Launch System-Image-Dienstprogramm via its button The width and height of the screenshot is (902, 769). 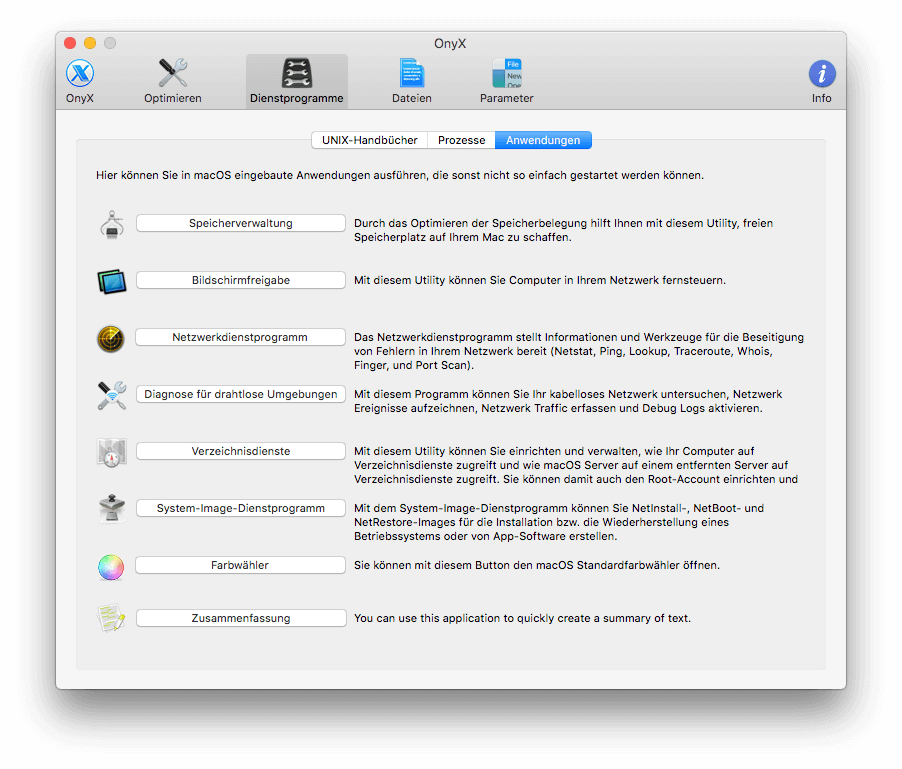coord(240,508)
